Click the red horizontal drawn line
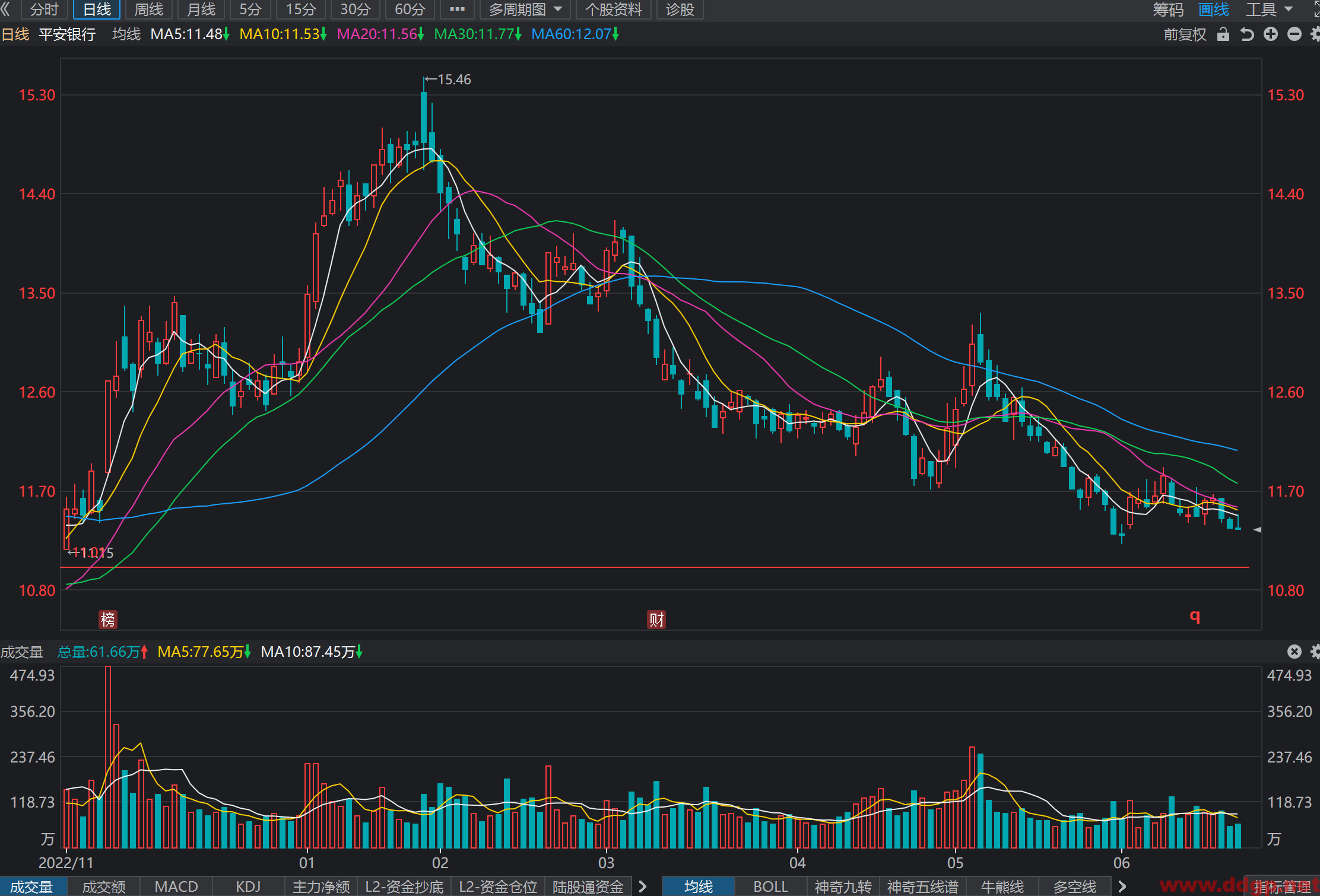Image resolution: width=1320 pixels, height=896 pixels. pyautogui.click(x=655, y=567)
